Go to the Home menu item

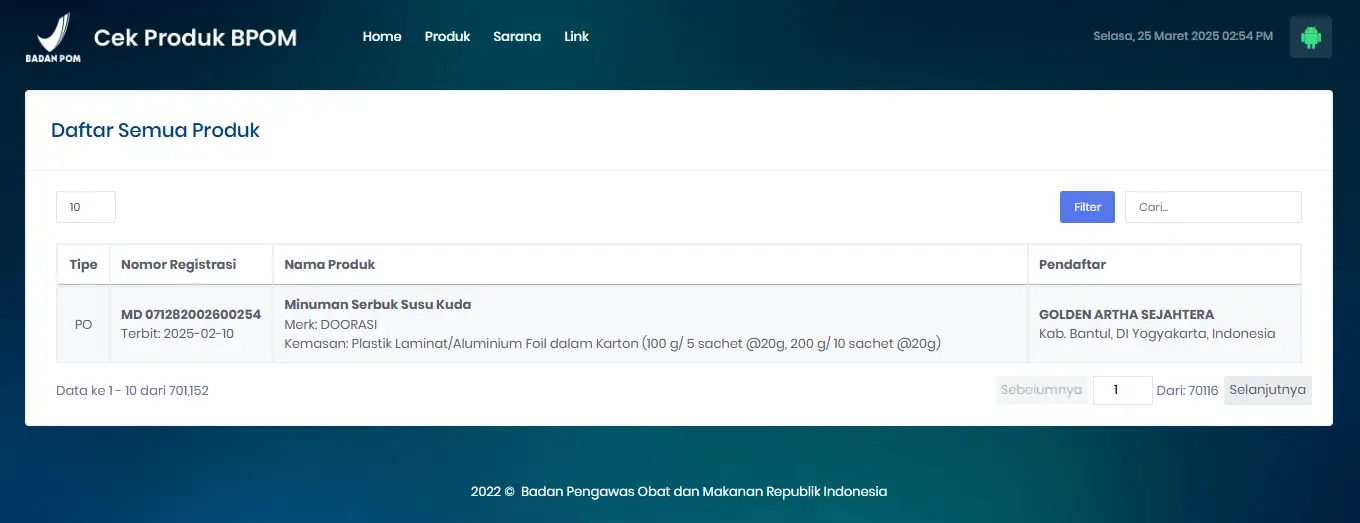[x=382, y=37]
